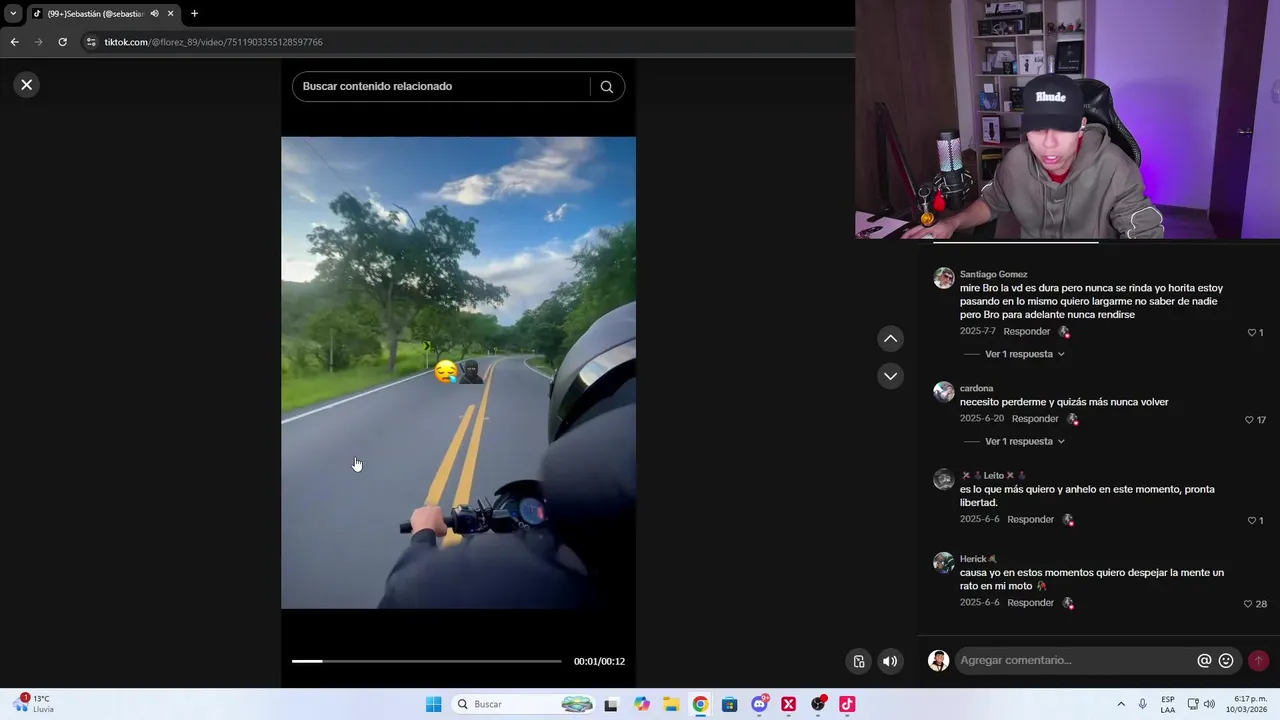Click the Agregar comentario input field

pos(1075,660)
